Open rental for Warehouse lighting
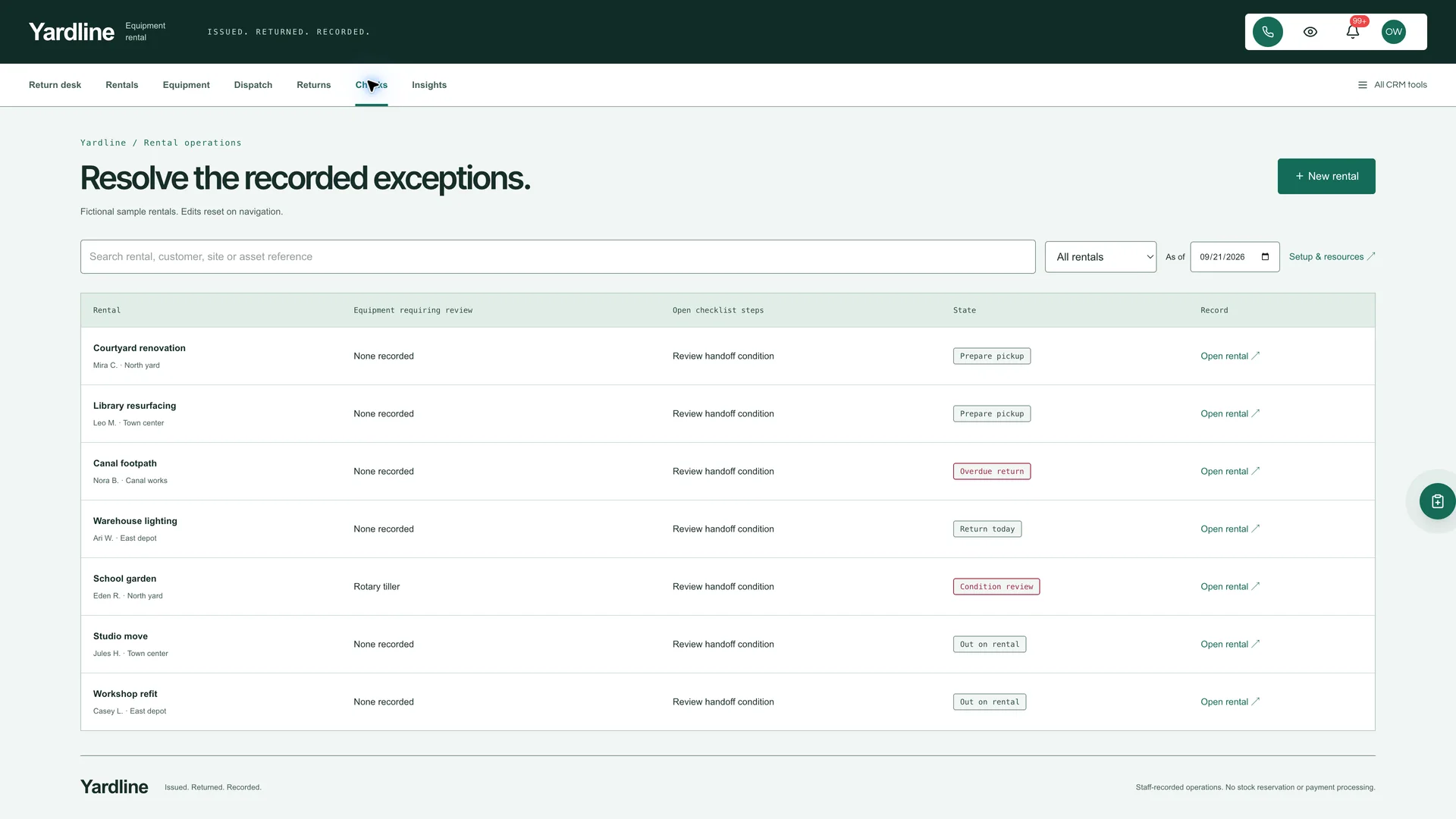The height and width of the screenshot is (819, 1456). [x=1229, y=529]
